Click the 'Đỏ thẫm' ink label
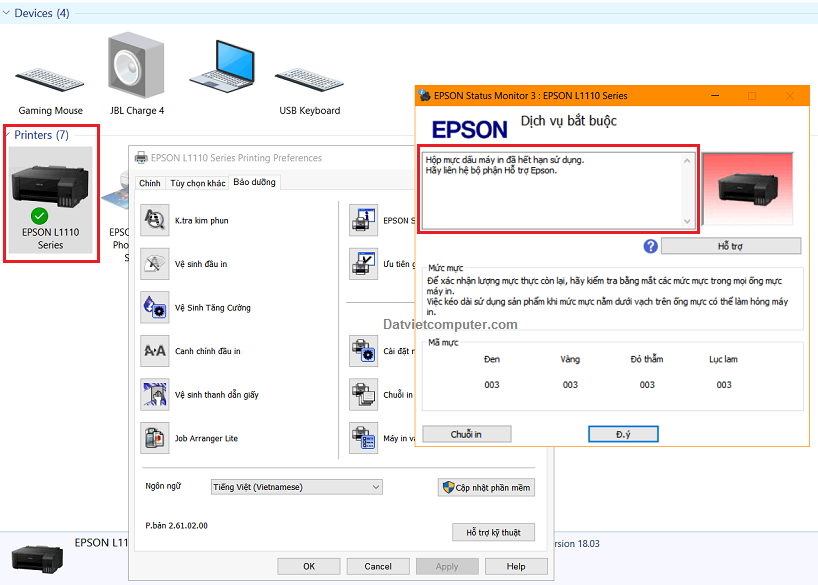The width and height of the screenshot is (818, 585). pyautogui.click(x=647, y=359)
